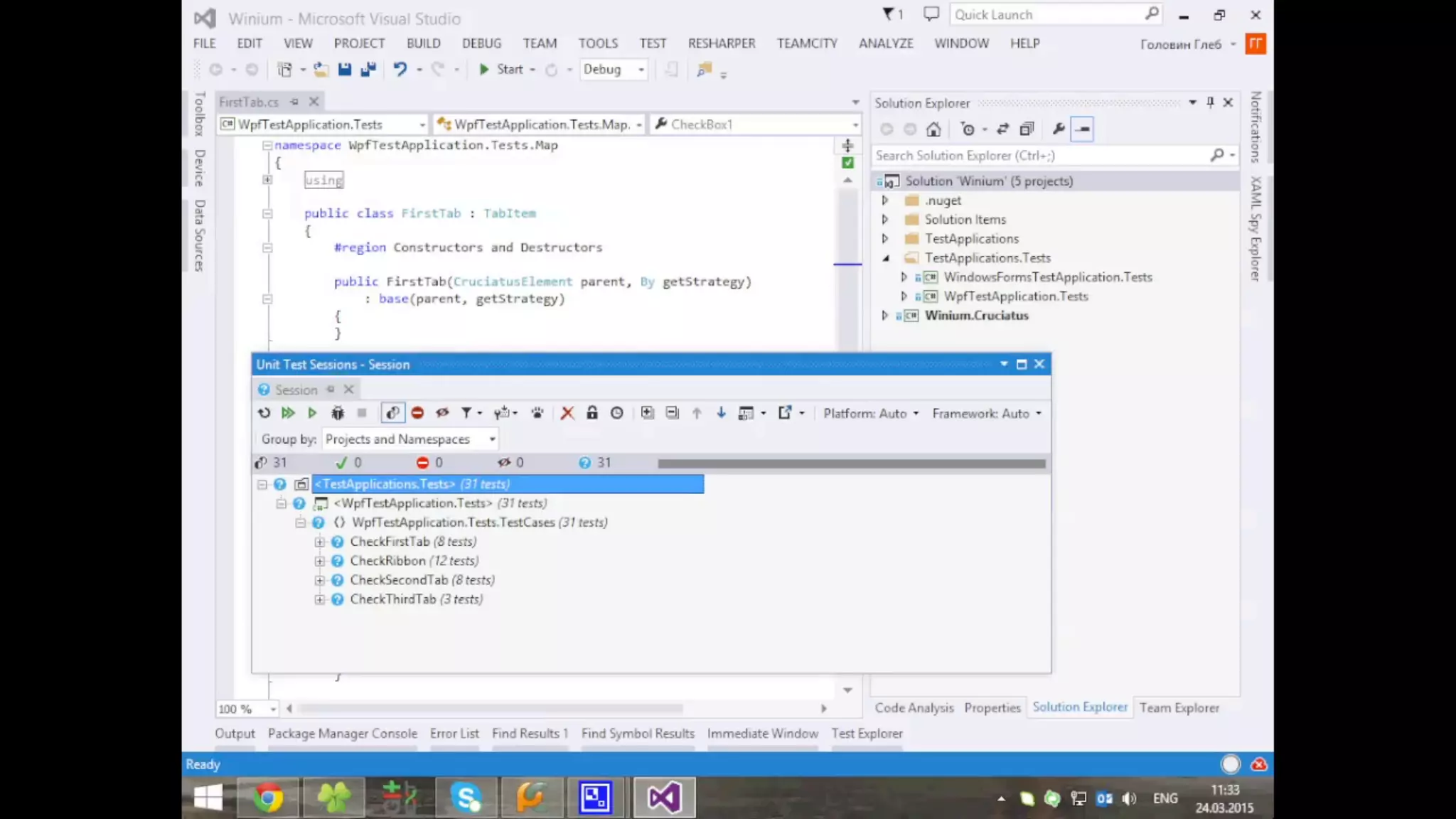Select the CheckThirdTab test item
The image size is (1456, 819).
click(x=392, y=599)
